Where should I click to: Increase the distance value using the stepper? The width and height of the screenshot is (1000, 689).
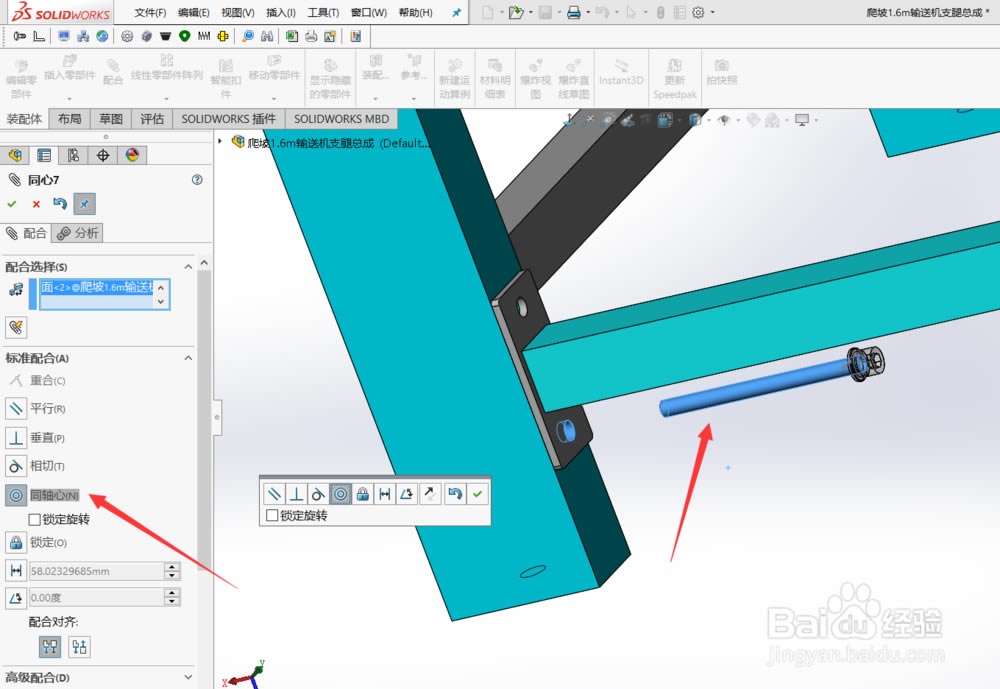click(172, 567)
